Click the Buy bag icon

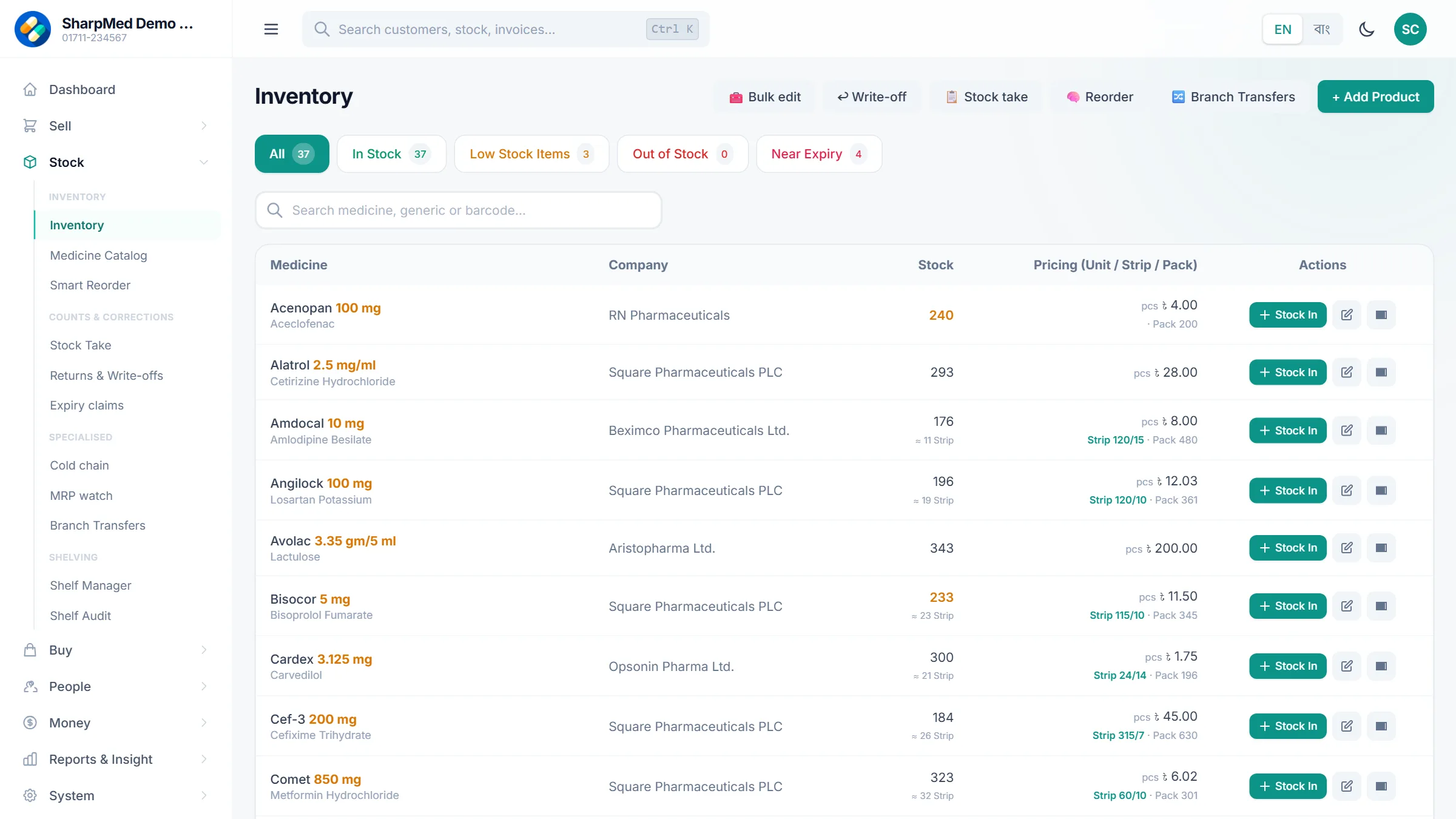pos(30,650)
